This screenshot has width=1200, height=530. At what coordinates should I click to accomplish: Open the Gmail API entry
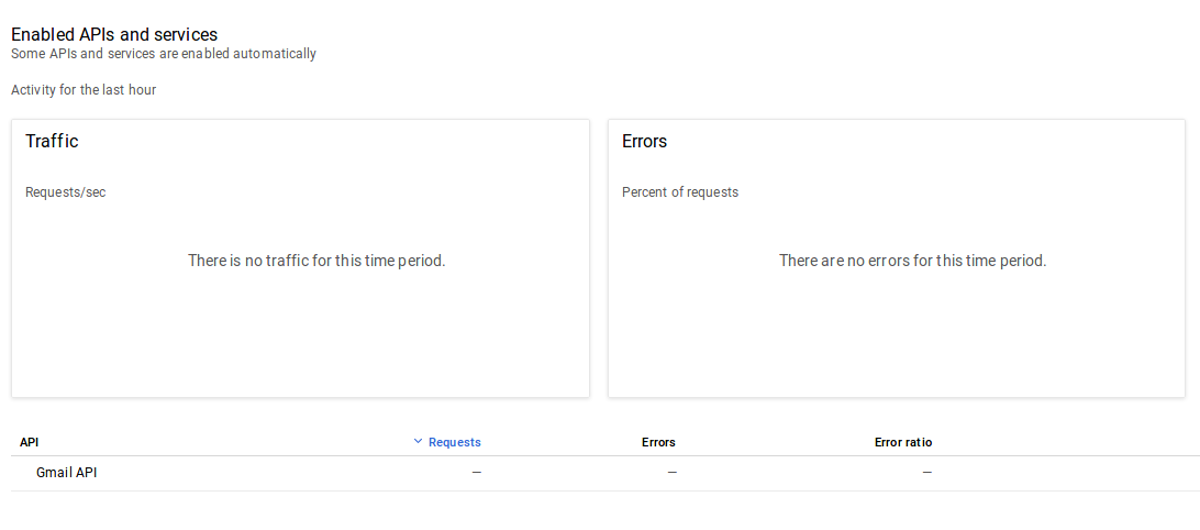(x=66, y=473)
